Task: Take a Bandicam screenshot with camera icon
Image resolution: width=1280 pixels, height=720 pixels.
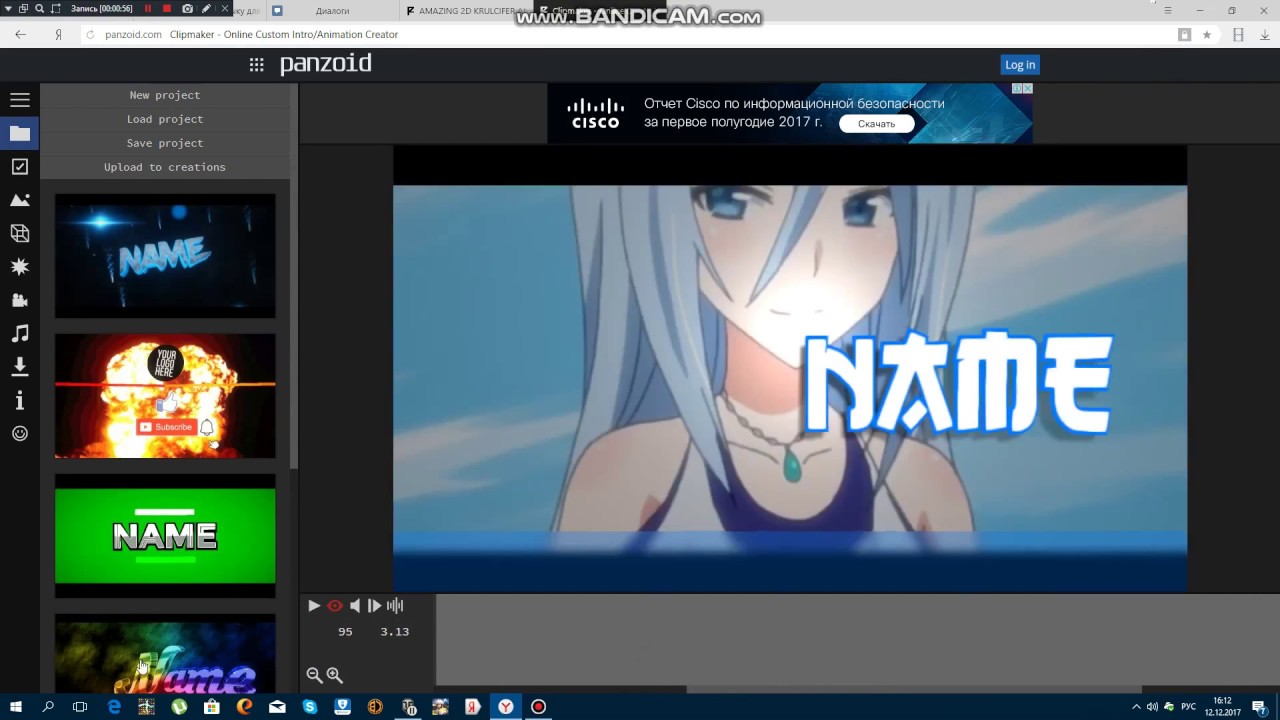Action: (187, 9)
